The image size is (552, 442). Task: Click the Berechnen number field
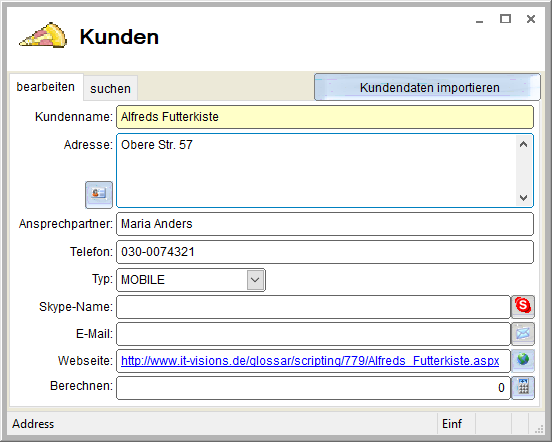click(313, 388)
